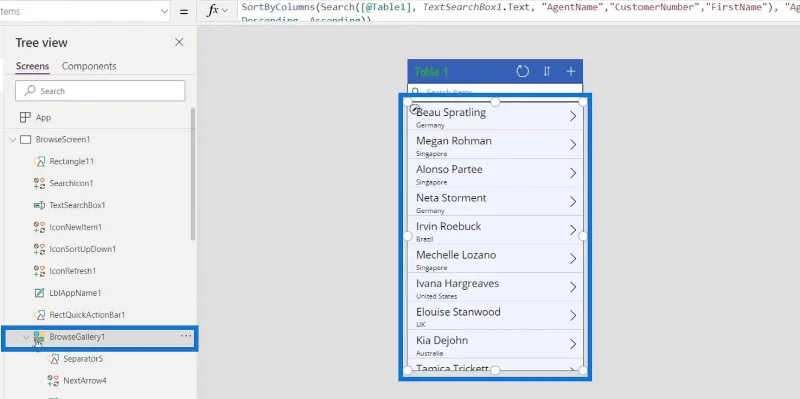This screenshot has height=399, width=800.
Task: Select Rectangle11 in the tree
Action: click(71, 161)
